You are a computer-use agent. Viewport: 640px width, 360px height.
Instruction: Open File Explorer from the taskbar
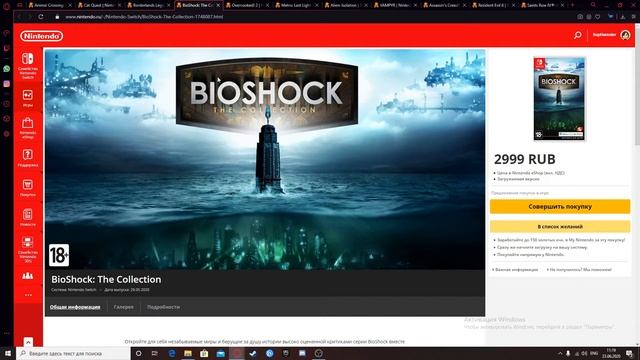coord(188,353)
